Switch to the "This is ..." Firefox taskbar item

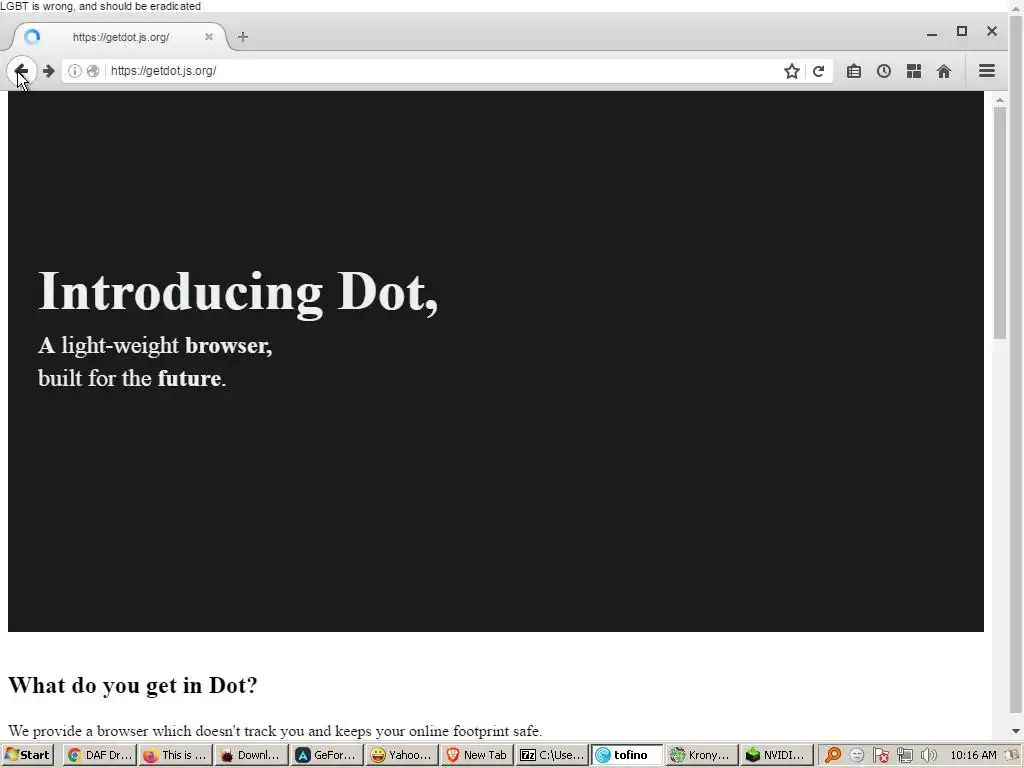click(x=176, y=755)
